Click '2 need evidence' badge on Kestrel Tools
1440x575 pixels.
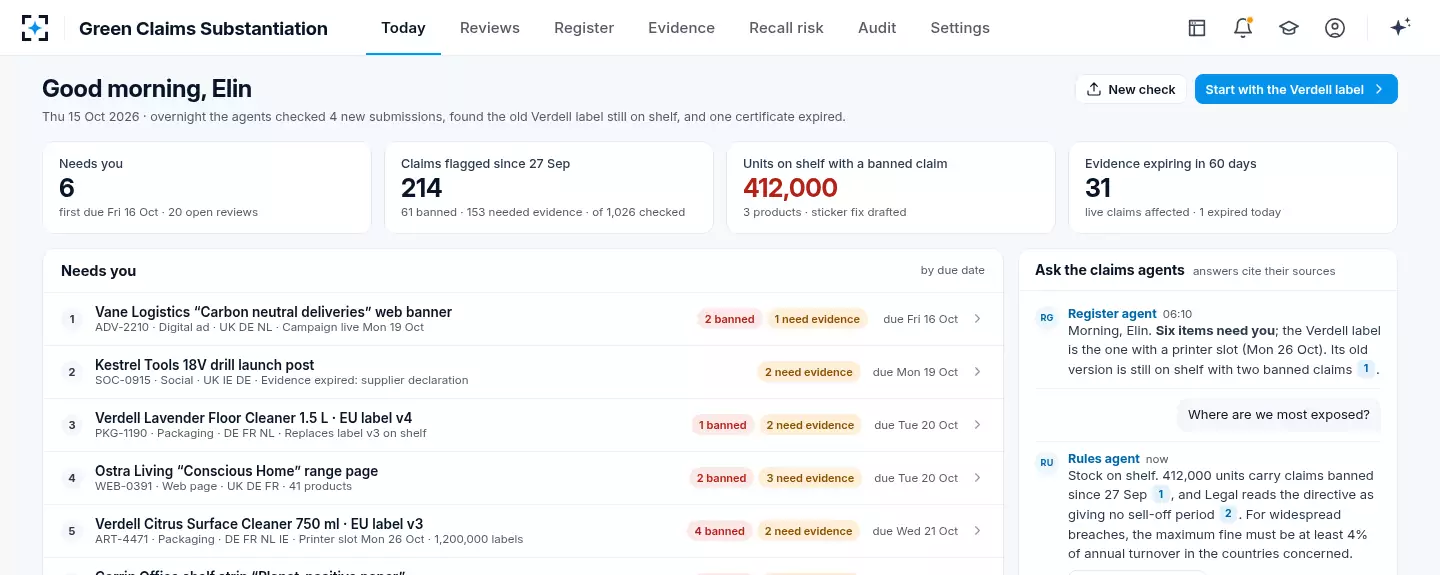point(809,372)
